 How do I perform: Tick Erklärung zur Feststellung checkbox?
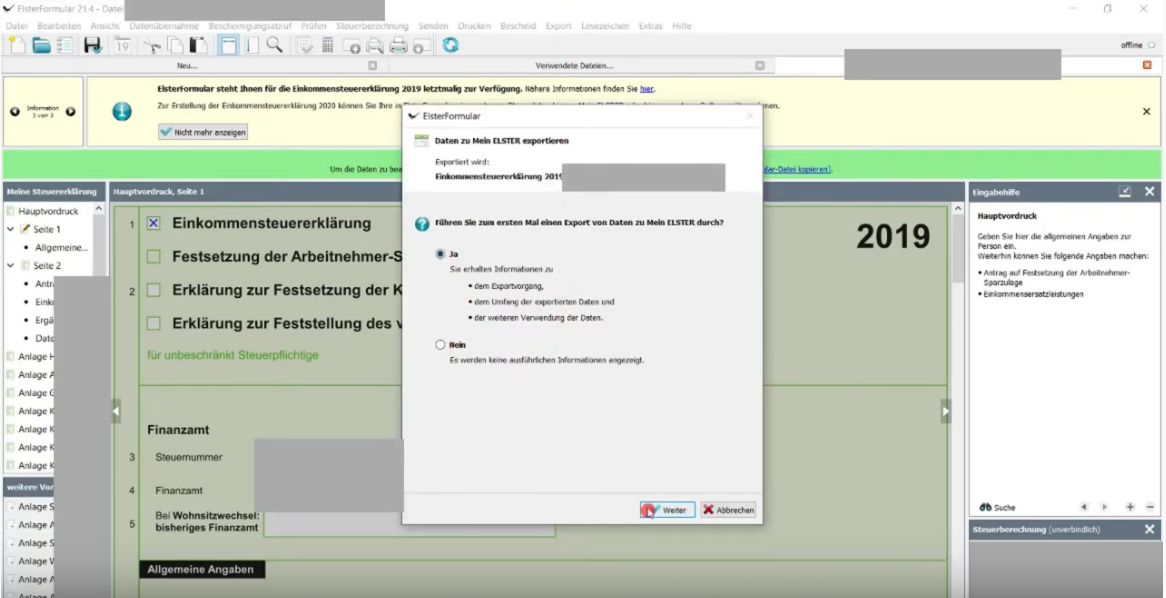(153, 324)
